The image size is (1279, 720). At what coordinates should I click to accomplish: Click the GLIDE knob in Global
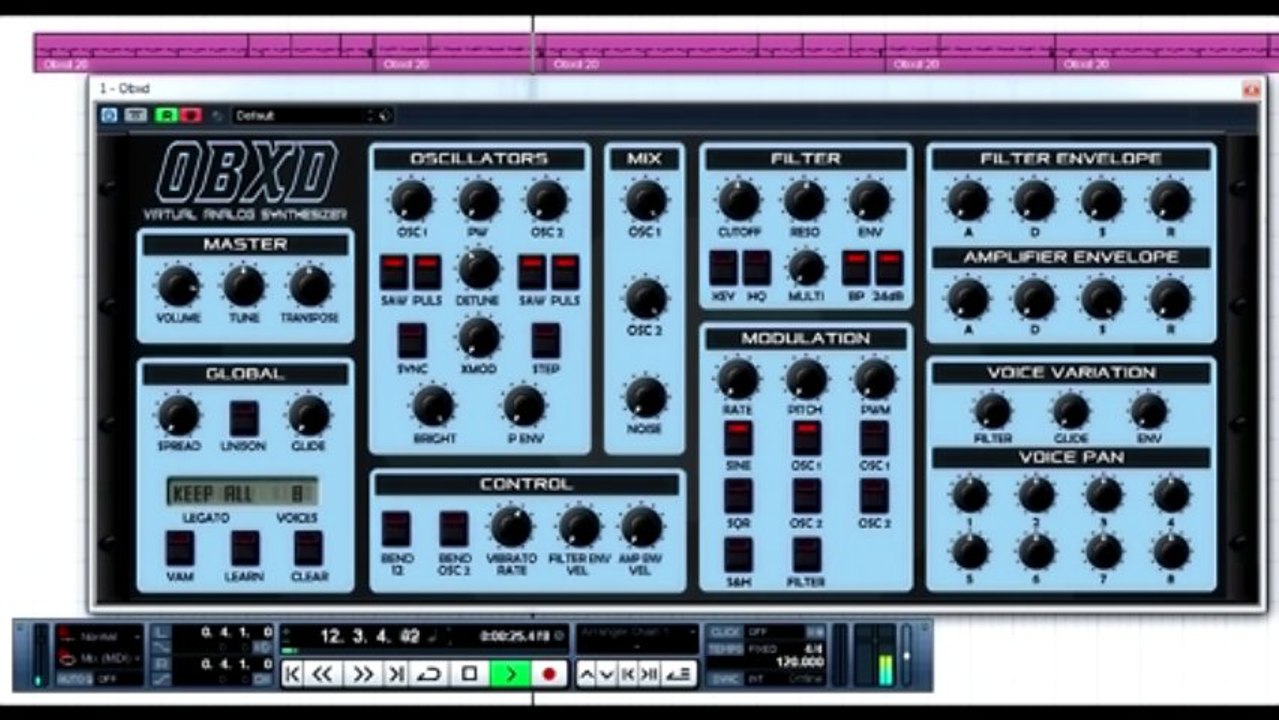[309, 415]
